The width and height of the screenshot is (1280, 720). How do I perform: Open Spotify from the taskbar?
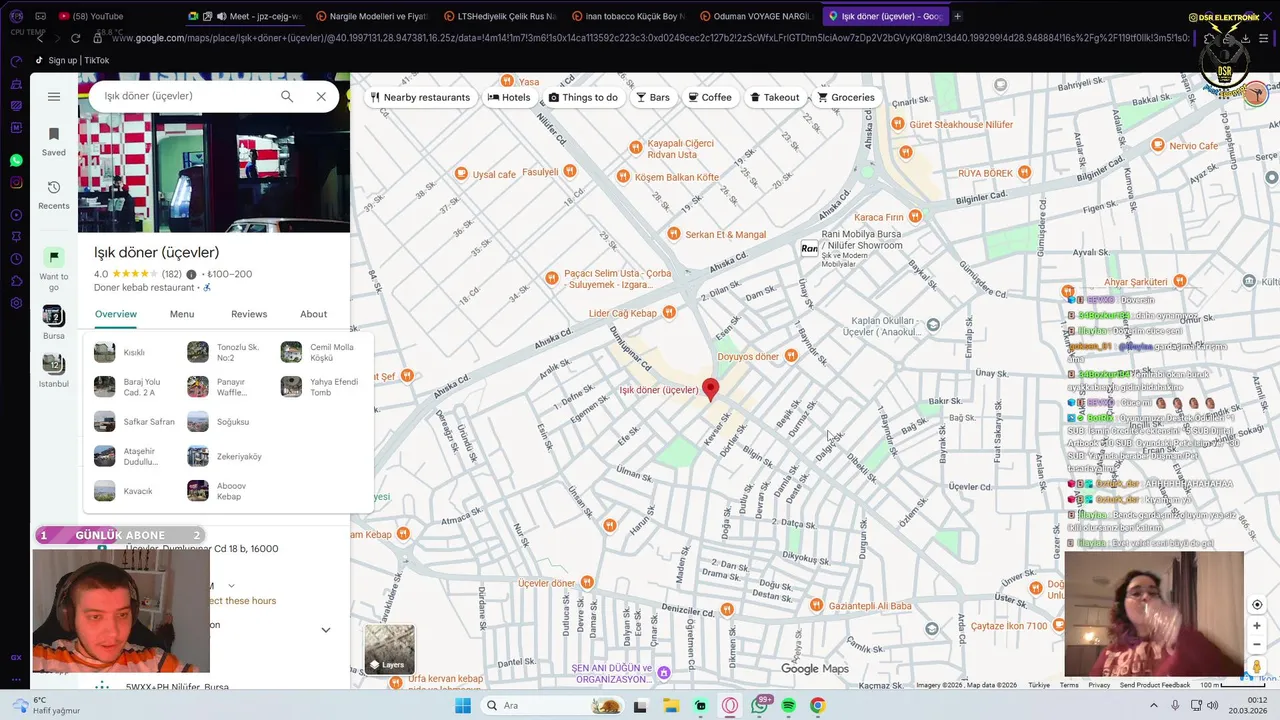[788, 706]
